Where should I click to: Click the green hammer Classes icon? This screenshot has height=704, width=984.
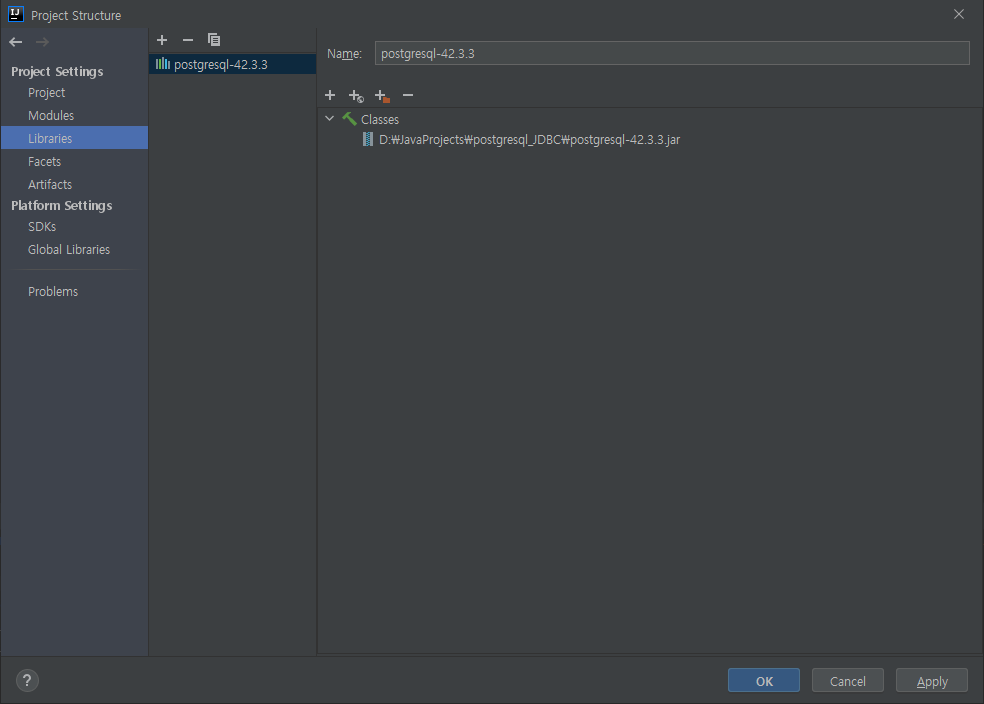[x=348, y=118]
